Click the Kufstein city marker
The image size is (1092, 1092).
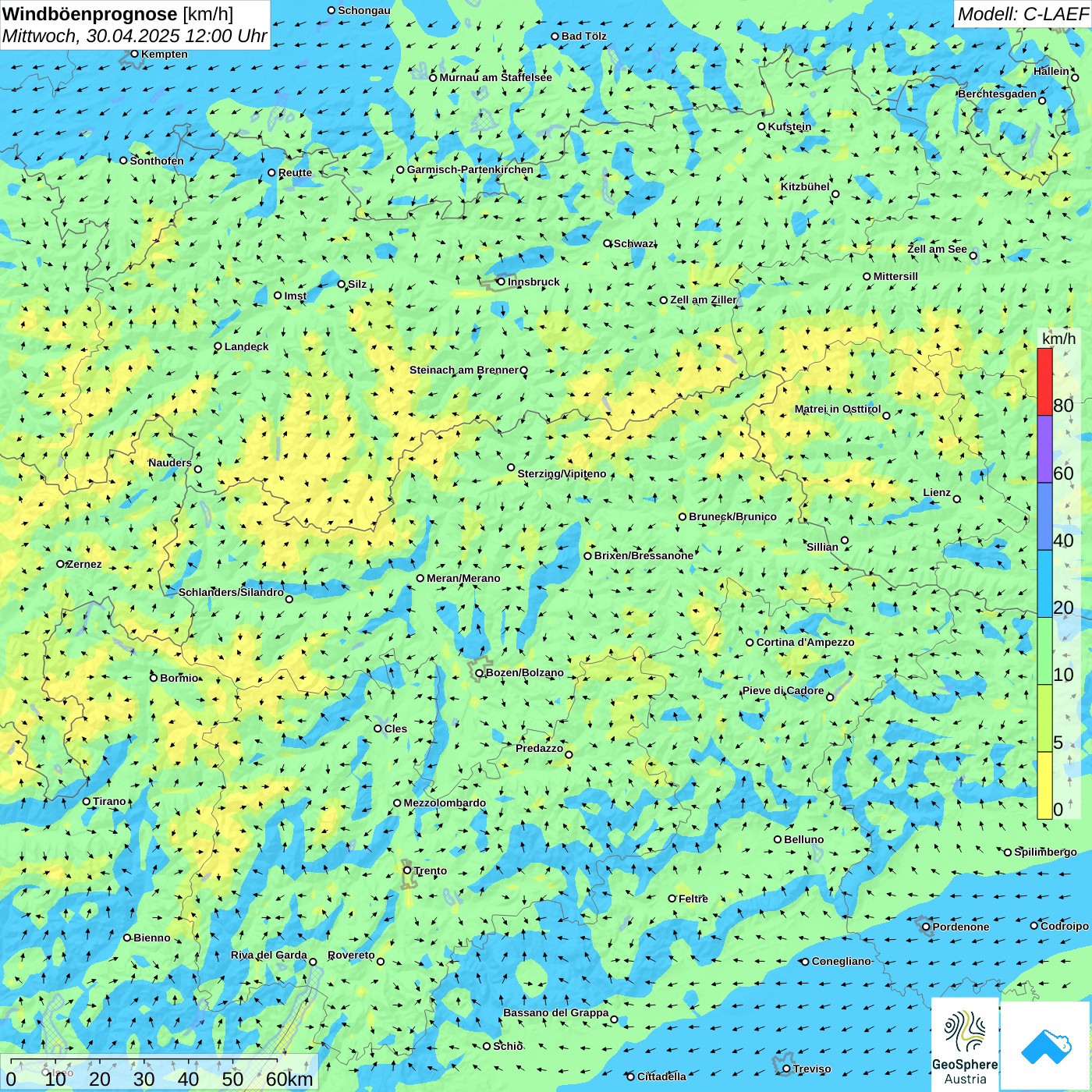pyautogui.click(x=761, y=126)
